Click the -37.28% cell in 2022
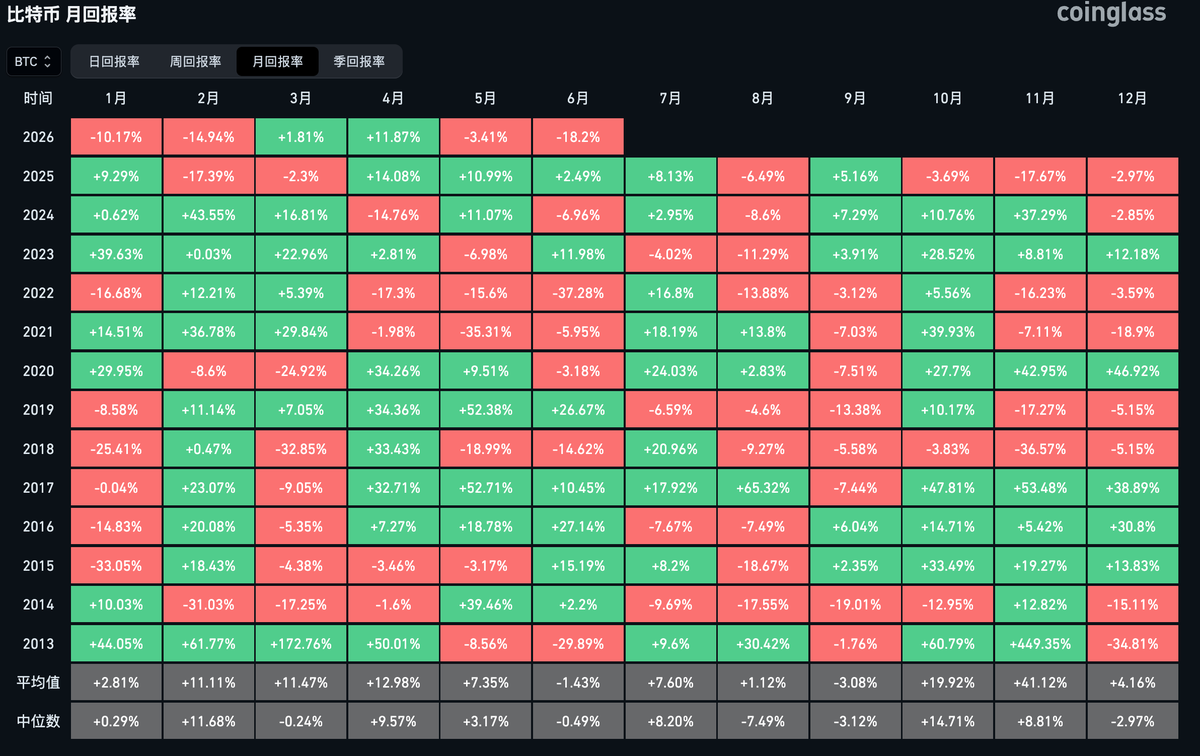This screenshot has height=756, width=1200. click(578, 293)
